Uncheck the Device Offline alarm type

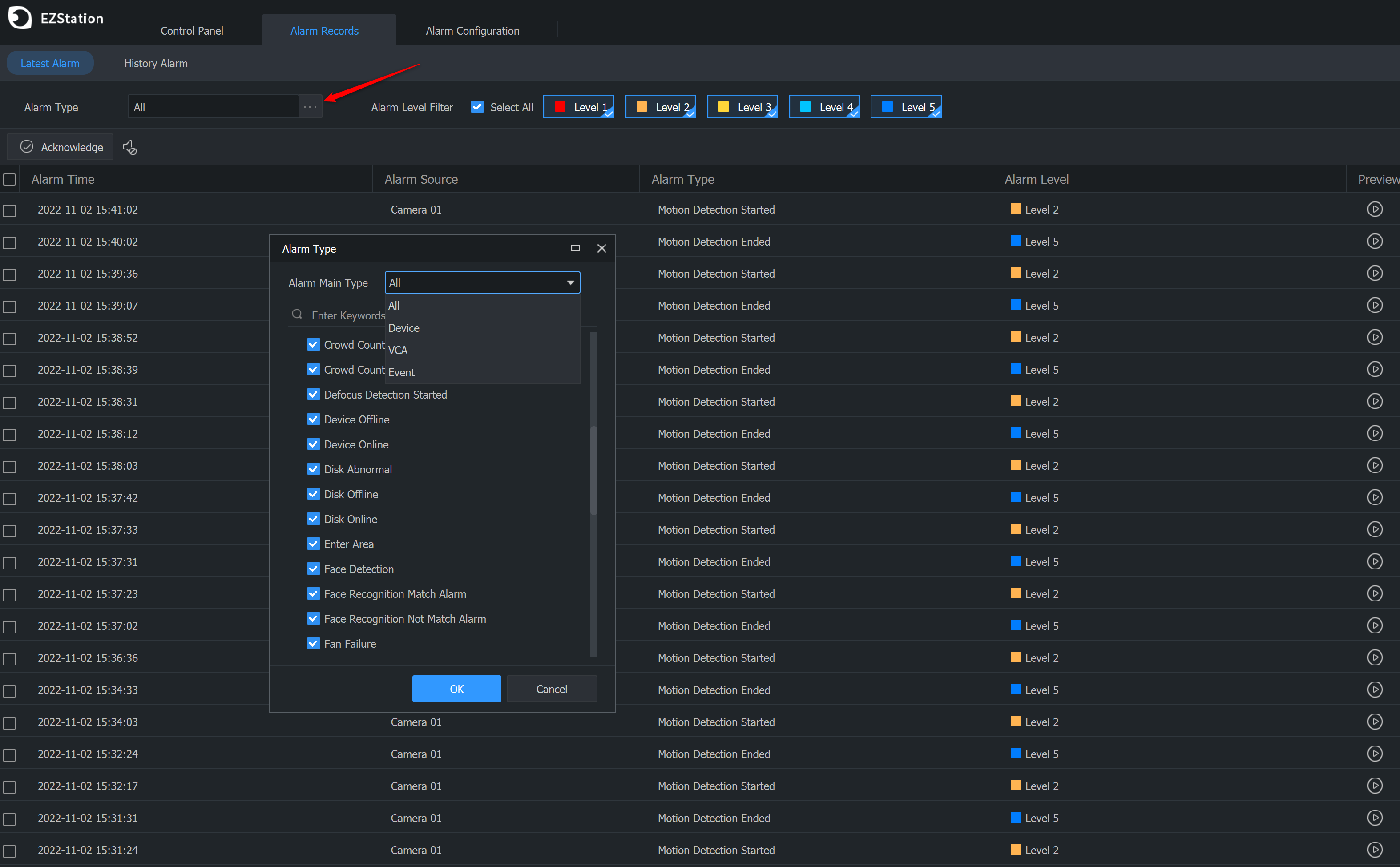(x=313, y=419)
